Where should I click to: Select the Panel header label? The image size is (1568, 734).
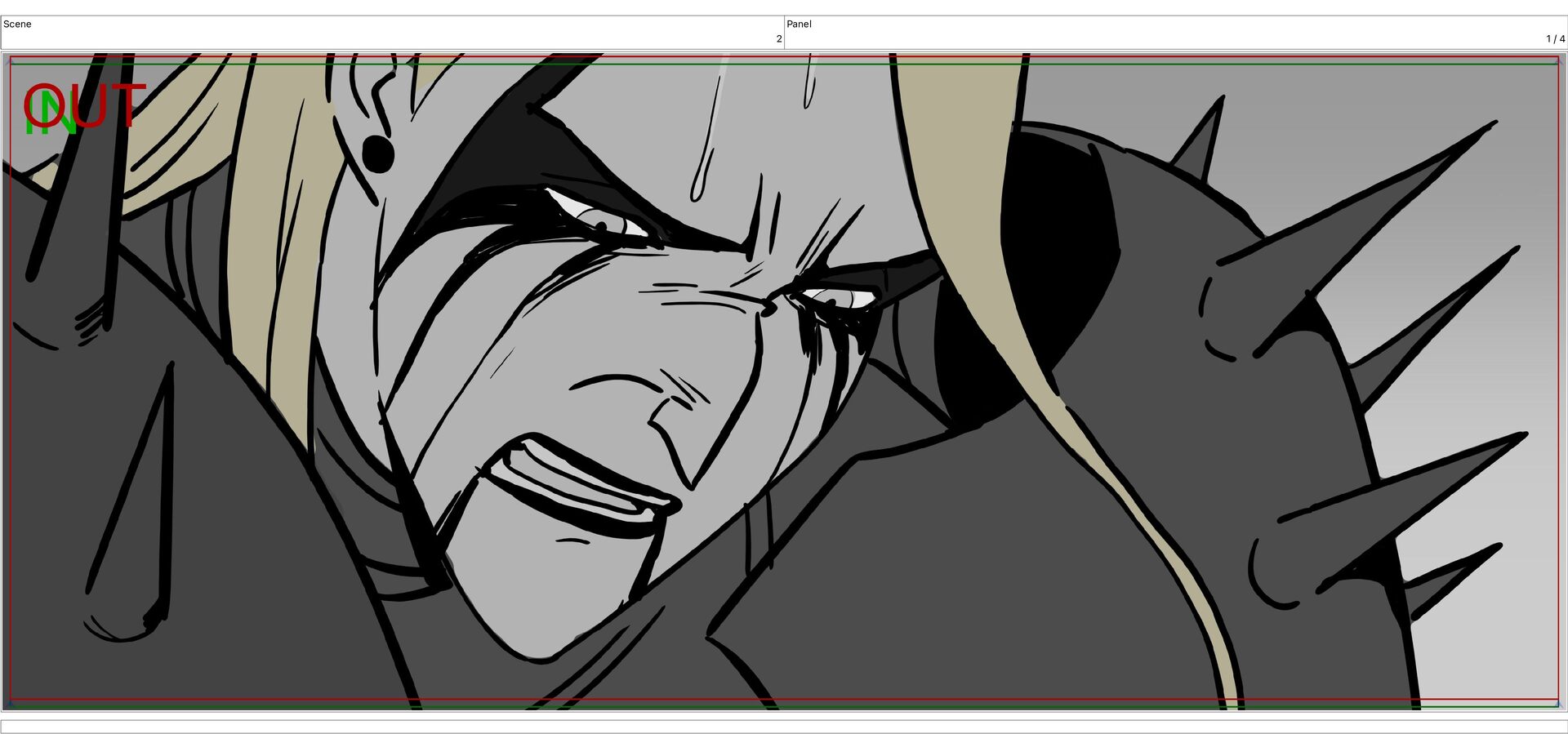(x=799, y=24)
